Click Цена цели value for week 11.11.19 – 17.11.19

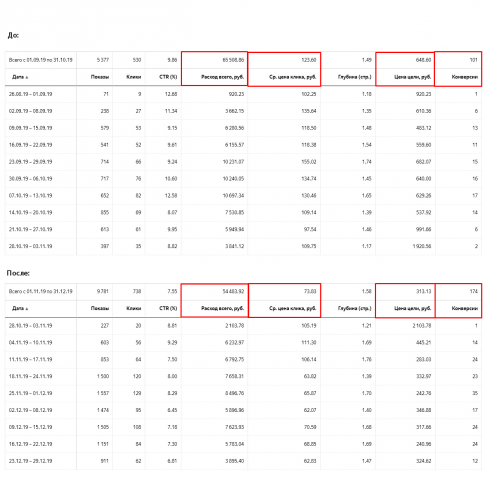(x=423, y=360)
